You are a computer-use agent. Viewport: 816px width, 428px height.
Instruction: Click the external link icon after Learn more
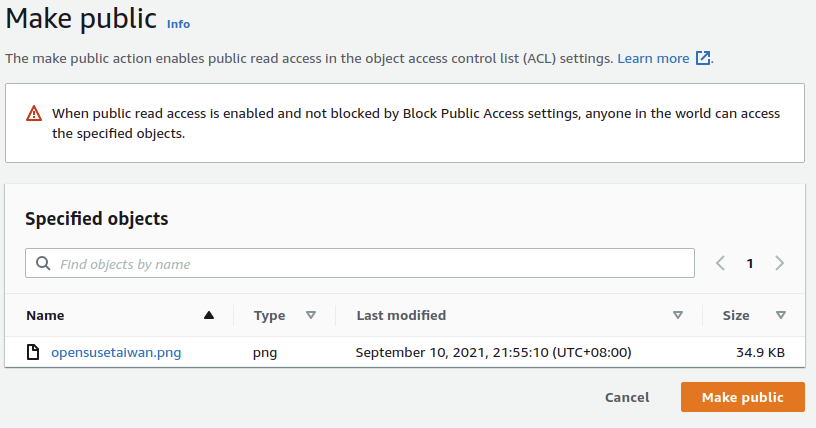[703, 58]
